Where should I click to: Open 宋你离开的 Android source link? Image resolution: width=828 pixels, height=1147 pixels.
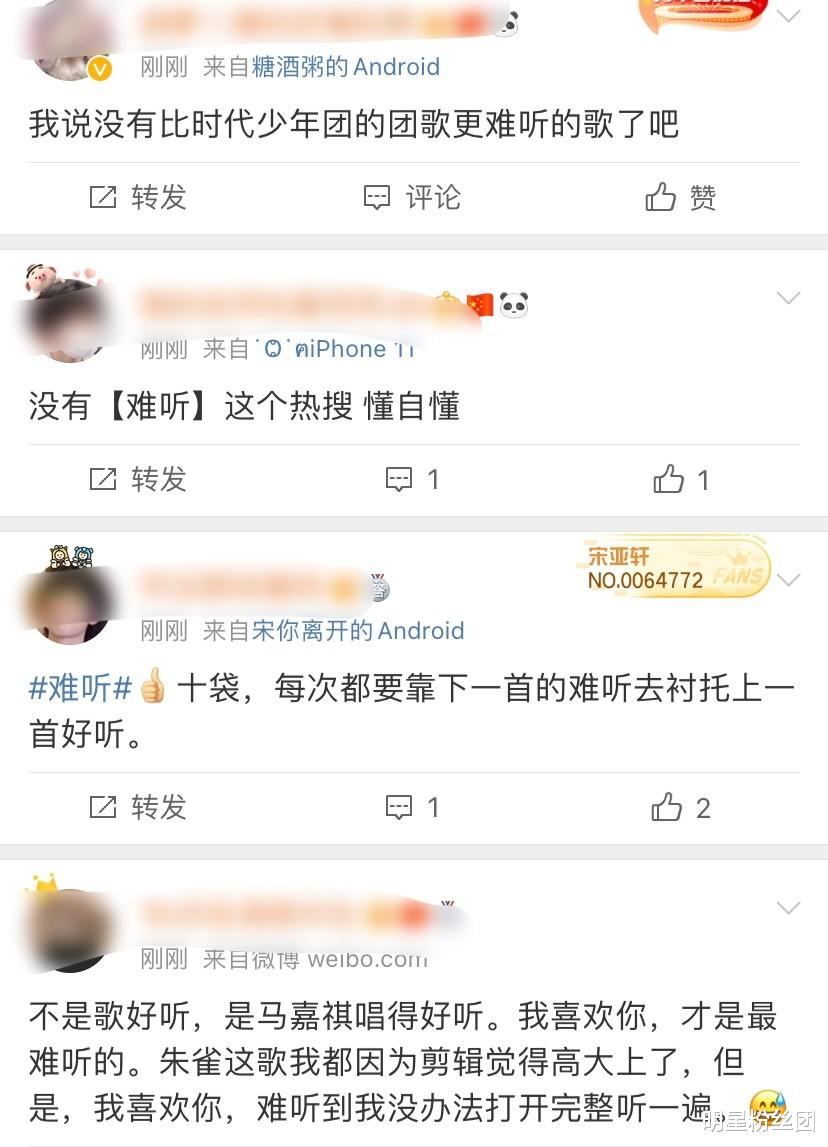[x=358, y=631]
